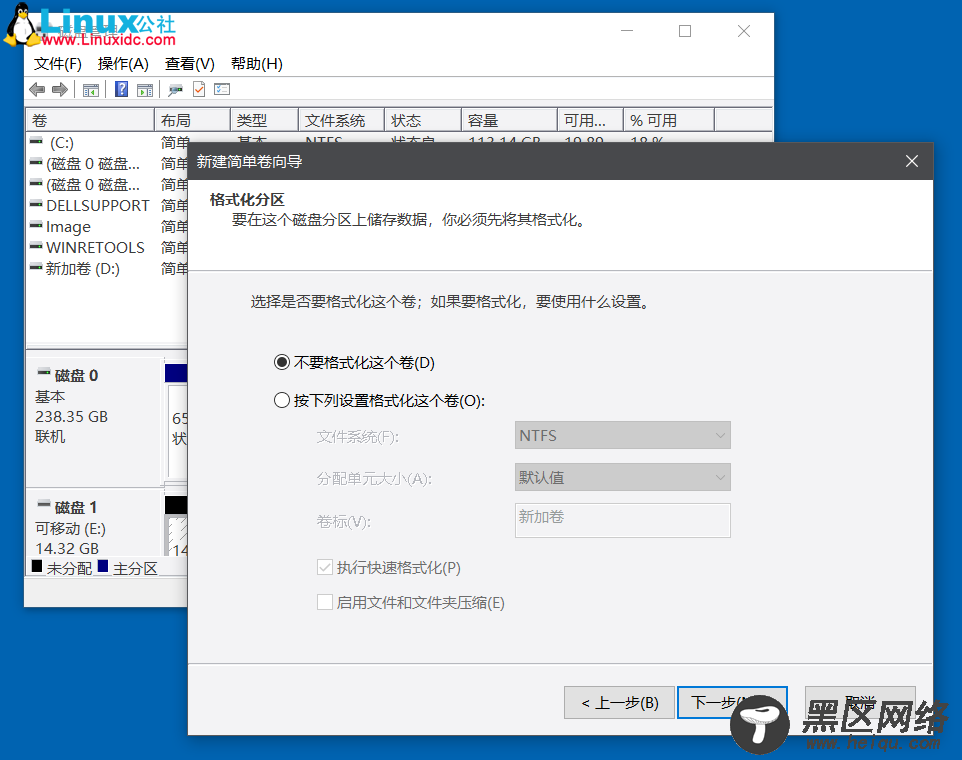Click the 238.35 GB size text of 磁盘 0

tap(71, 416)
